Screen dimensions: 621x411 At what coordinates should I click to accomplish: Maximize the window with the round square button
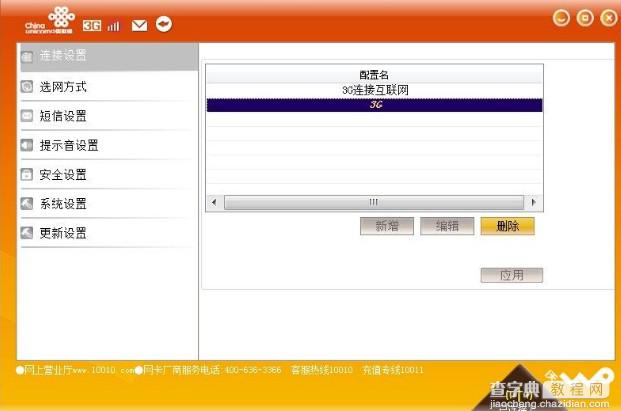(x=585, y=18)
